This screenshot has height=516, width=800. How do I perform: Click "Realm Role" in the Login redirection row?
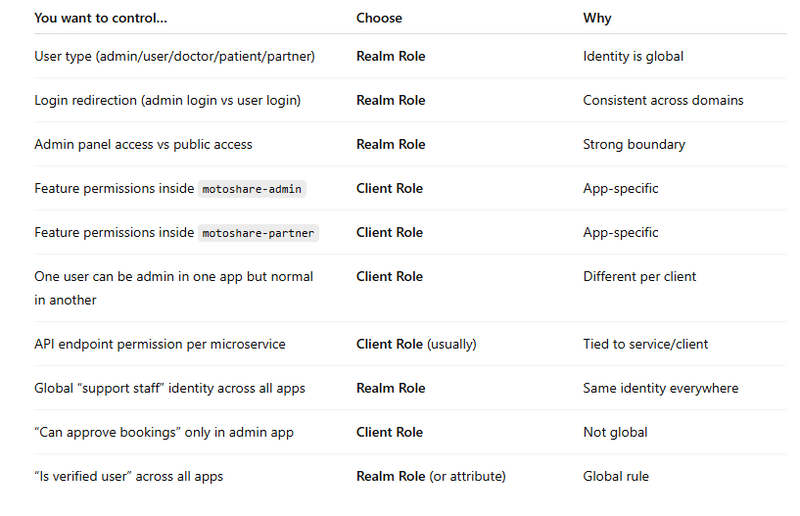coord(390,100)
